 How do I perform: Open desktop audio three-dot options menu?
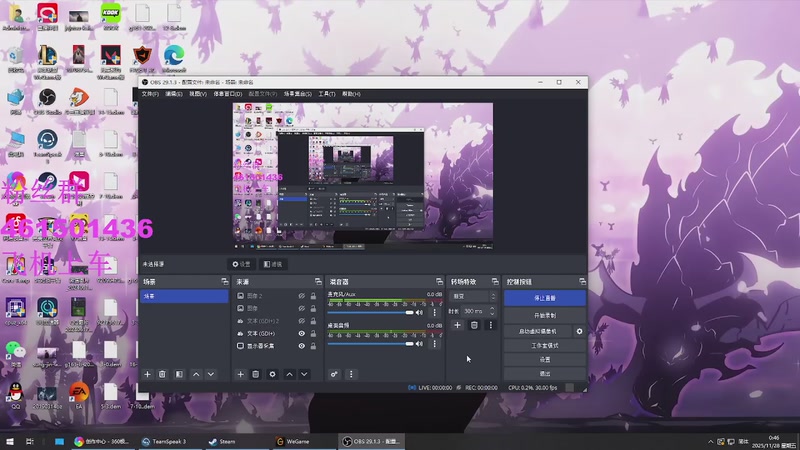coord(435,343)
